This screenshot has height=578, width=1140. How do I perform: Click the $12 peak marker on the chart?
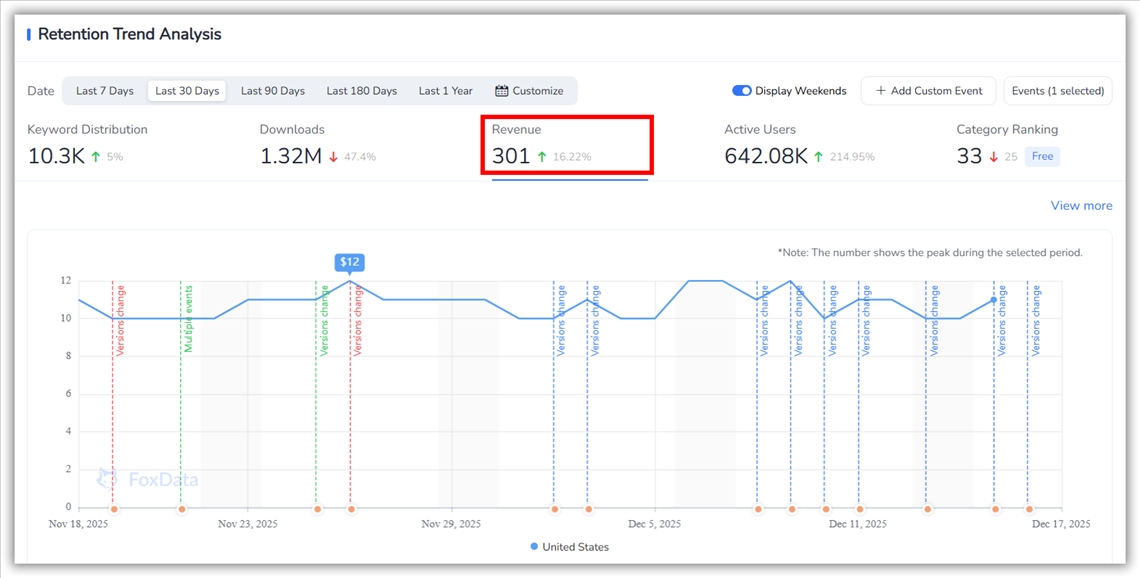(349, 262)
